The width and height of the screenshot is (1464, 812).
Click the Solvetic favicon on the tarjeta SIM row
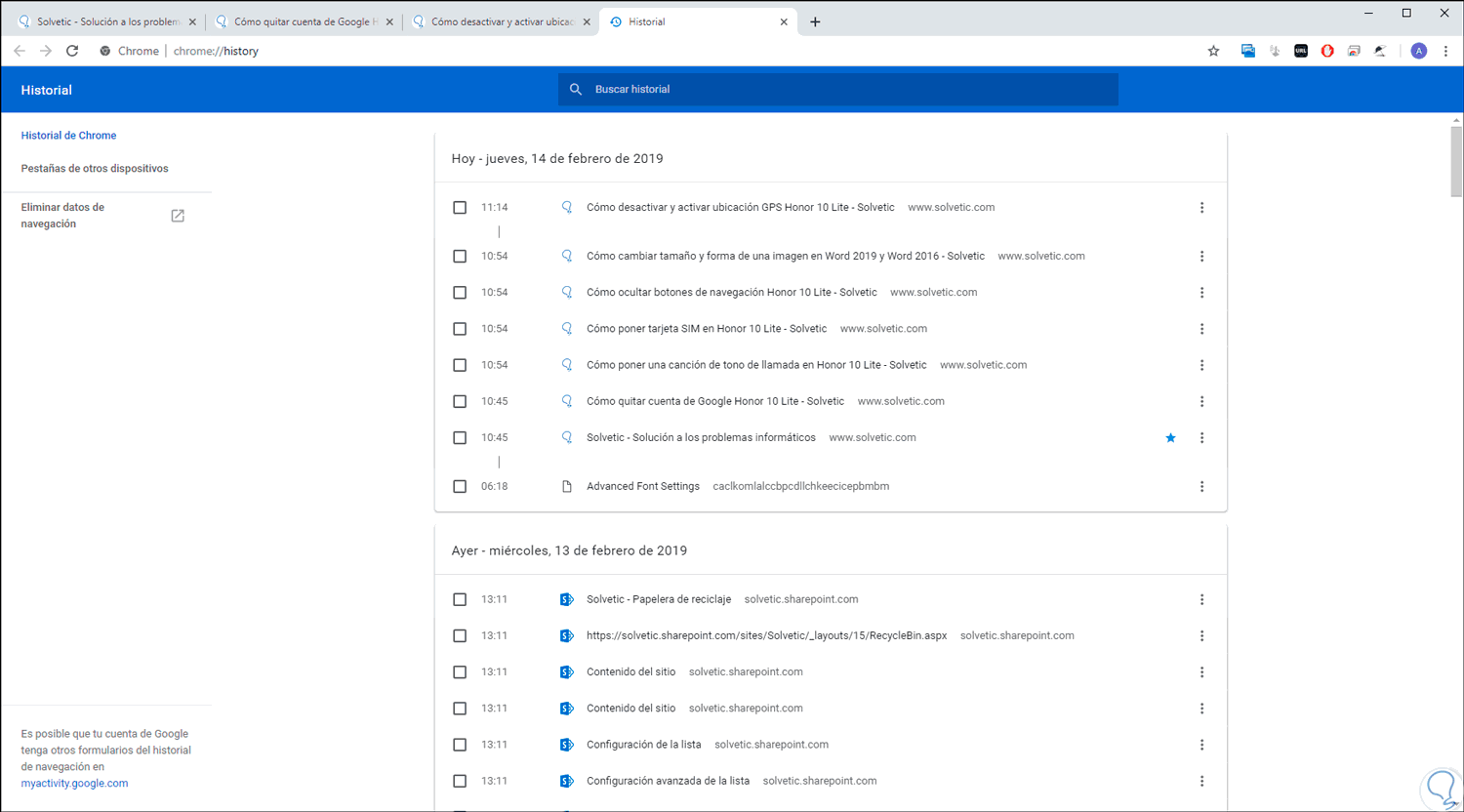pyautogui.click(x=566, y=329)
